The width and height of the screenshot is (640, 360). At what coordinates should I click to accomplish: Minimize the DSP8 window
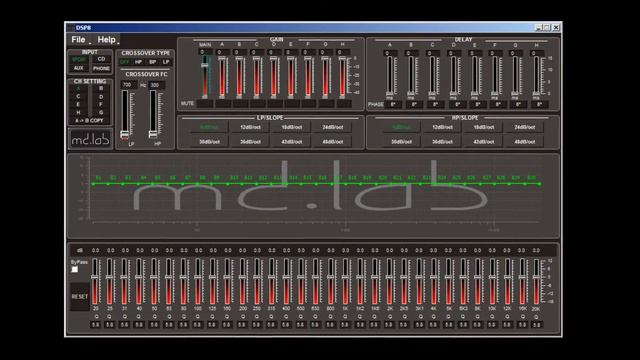click(x=538, y=28)
